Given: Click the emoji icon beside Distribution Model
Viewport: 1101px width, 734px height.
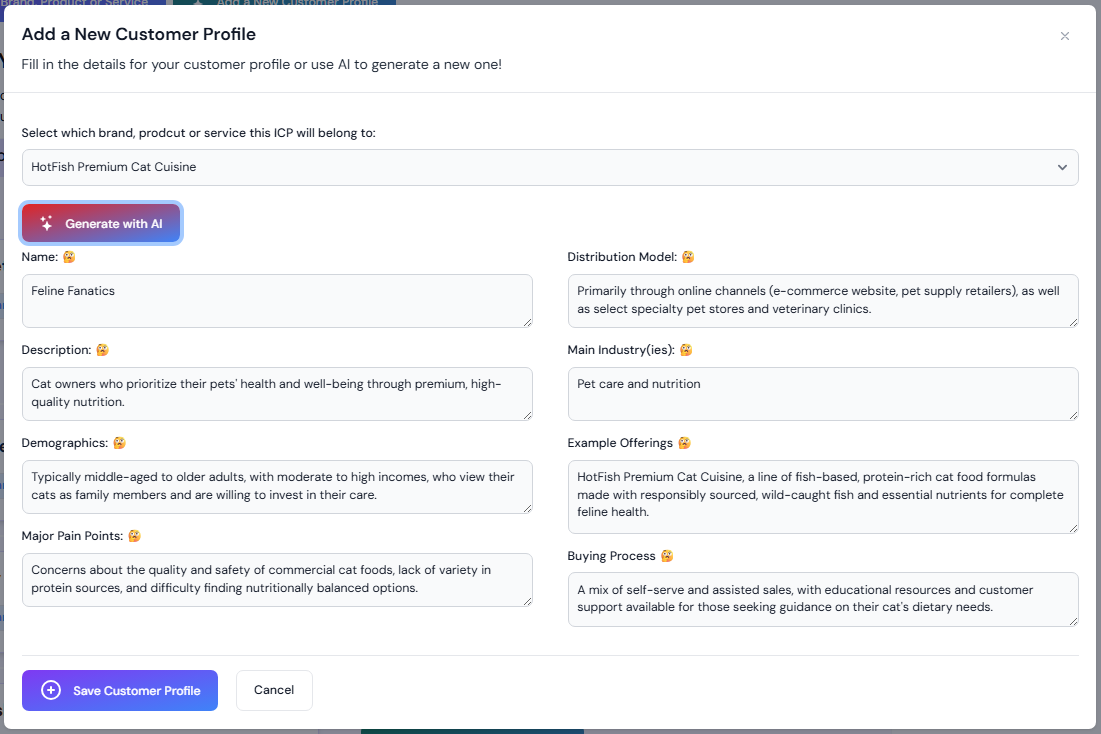Looking at the screenshot, I should (688, 257).
